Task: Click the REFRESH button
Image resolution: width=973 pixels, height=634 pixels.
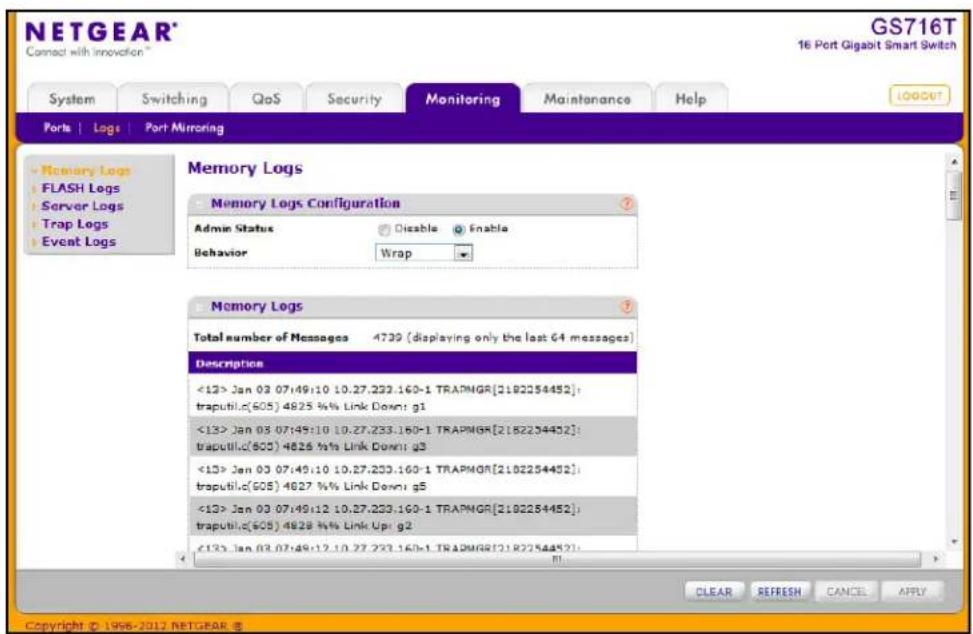Action: point(779,592)
